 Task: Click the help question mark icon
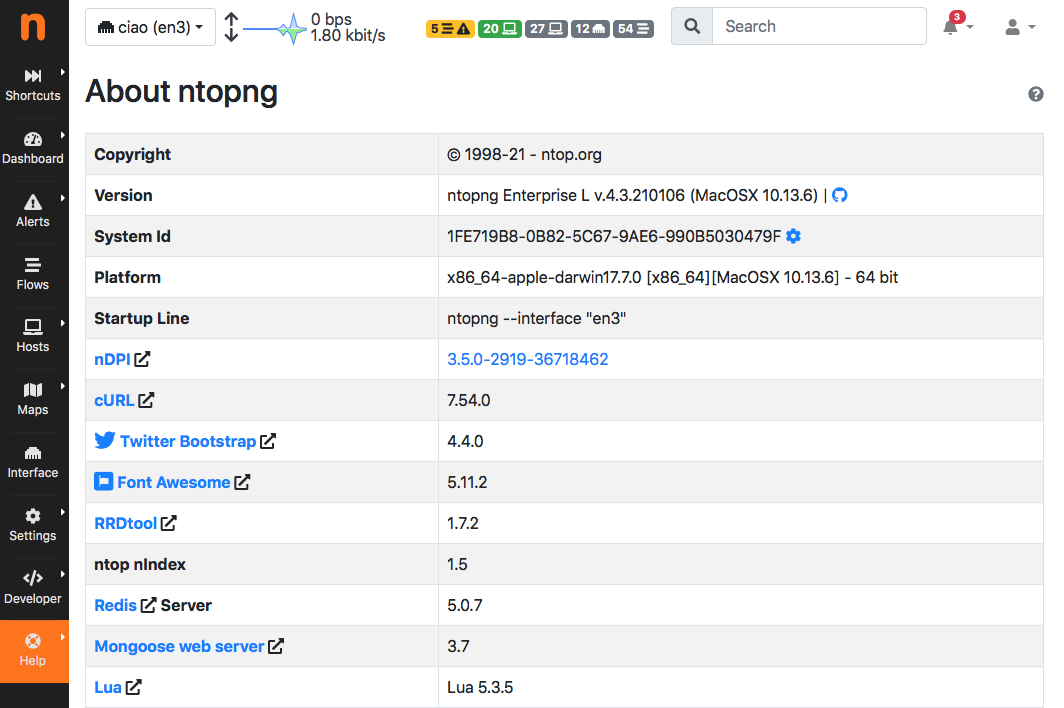tap(1036, 94)
